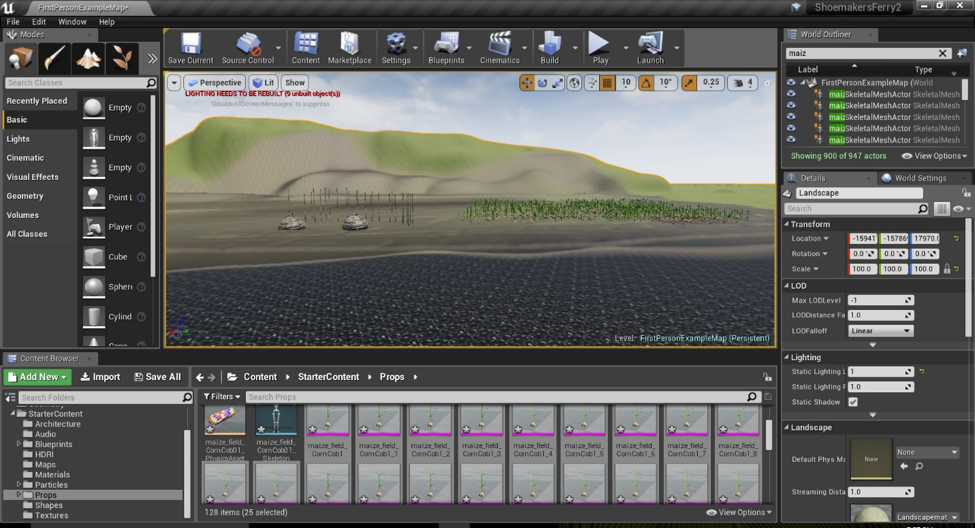Image resolution: width=975 pixels, height=528 pixels.
Task: Click the Build toolbar icon
Action: 550,48
